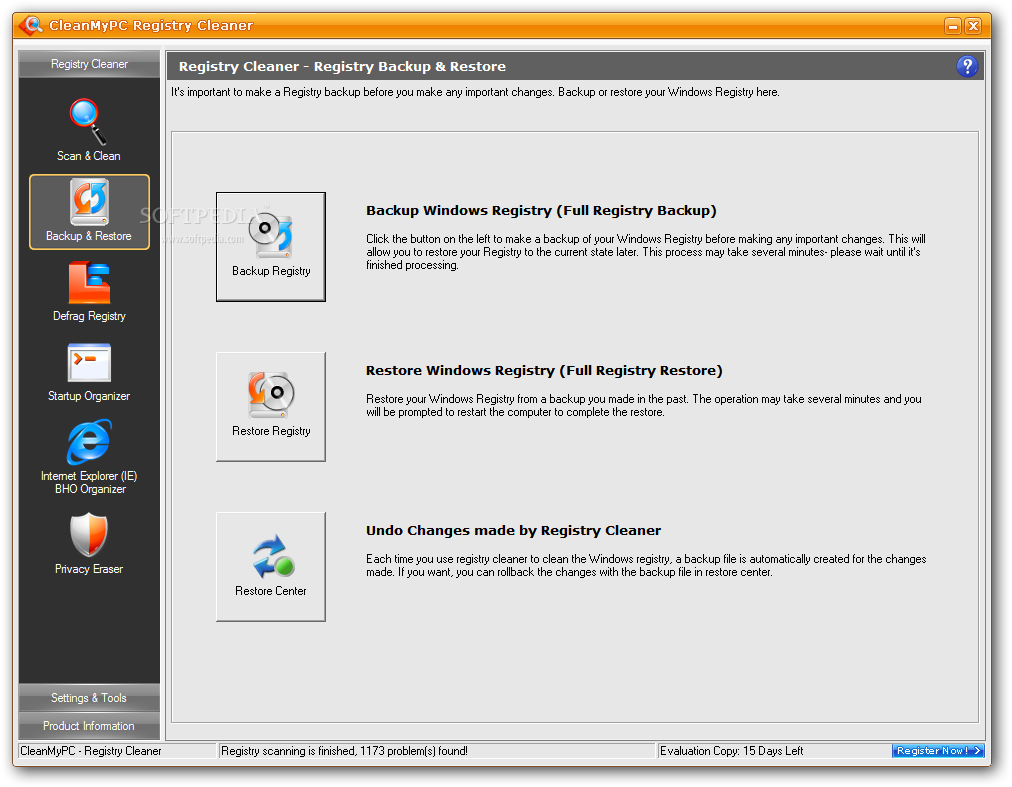Click status text 'Registry scanning is finished, 1173 problem(s) found!'
1012x787 pixels.
tap(344, 751)
